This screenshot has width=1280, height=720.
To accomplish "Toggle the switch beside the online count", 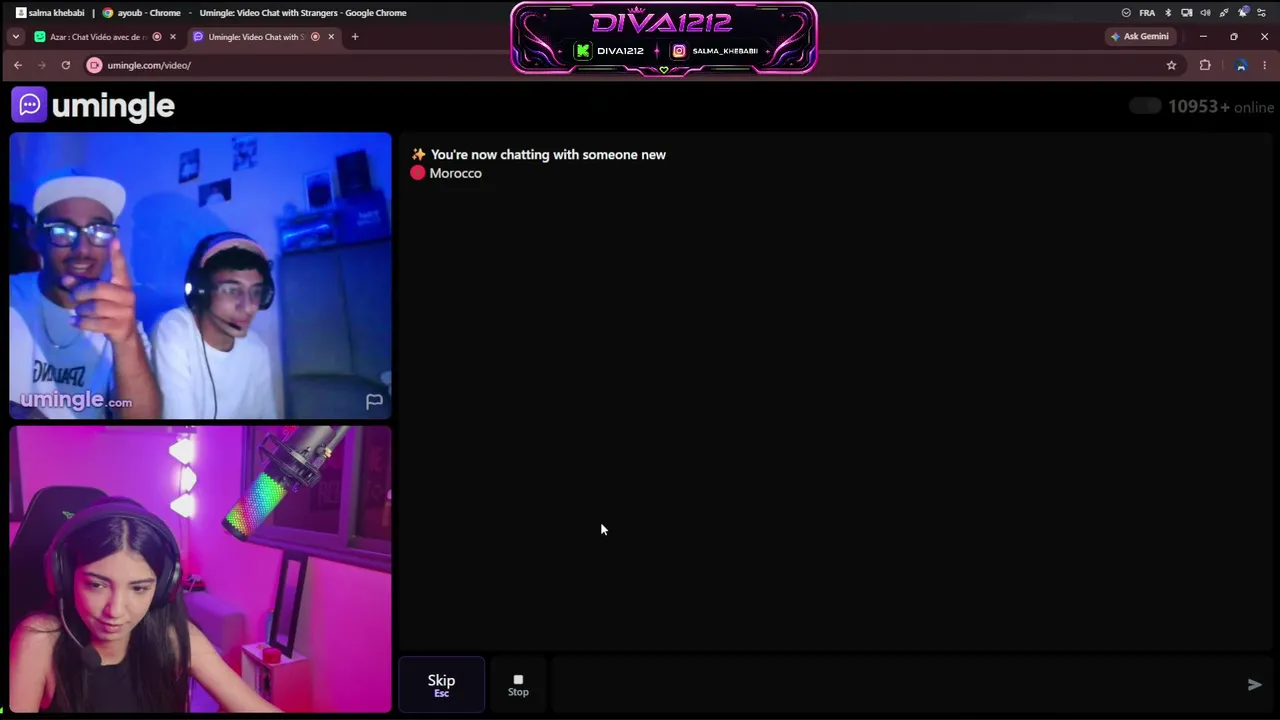I will point(1145,106).
